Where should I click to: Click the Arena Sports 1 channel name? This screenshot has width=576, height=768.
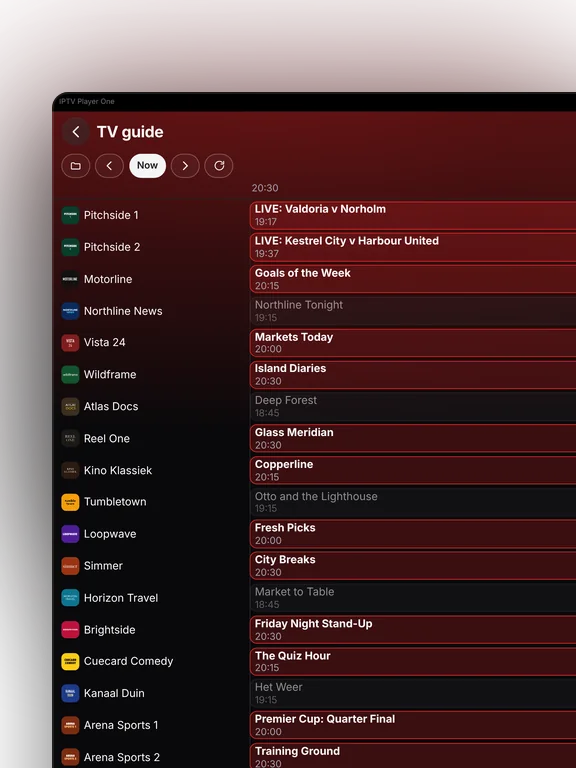[x=121, y=725]
